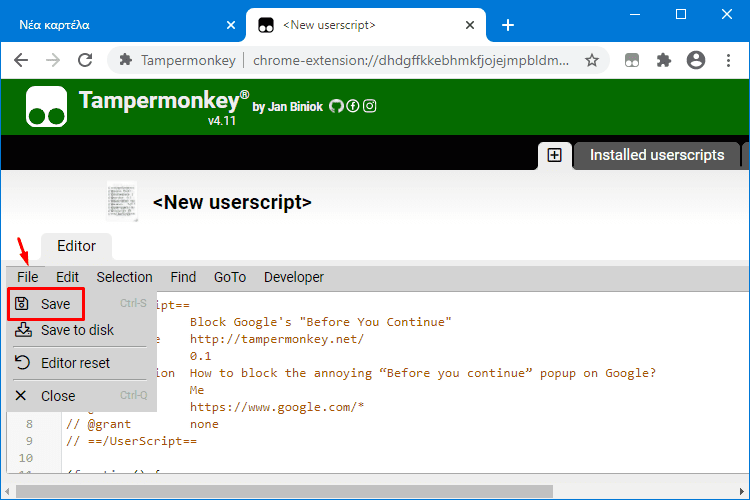Close the <New userscript> tab
750x500 pixels.
coord(470,25)
